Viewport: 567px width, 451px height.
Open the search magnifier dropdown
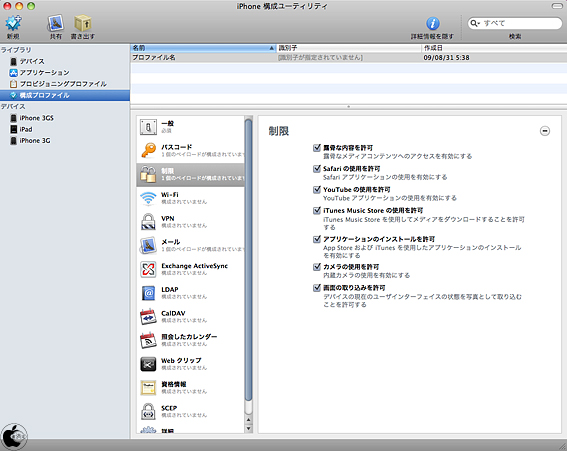(475, 24)
